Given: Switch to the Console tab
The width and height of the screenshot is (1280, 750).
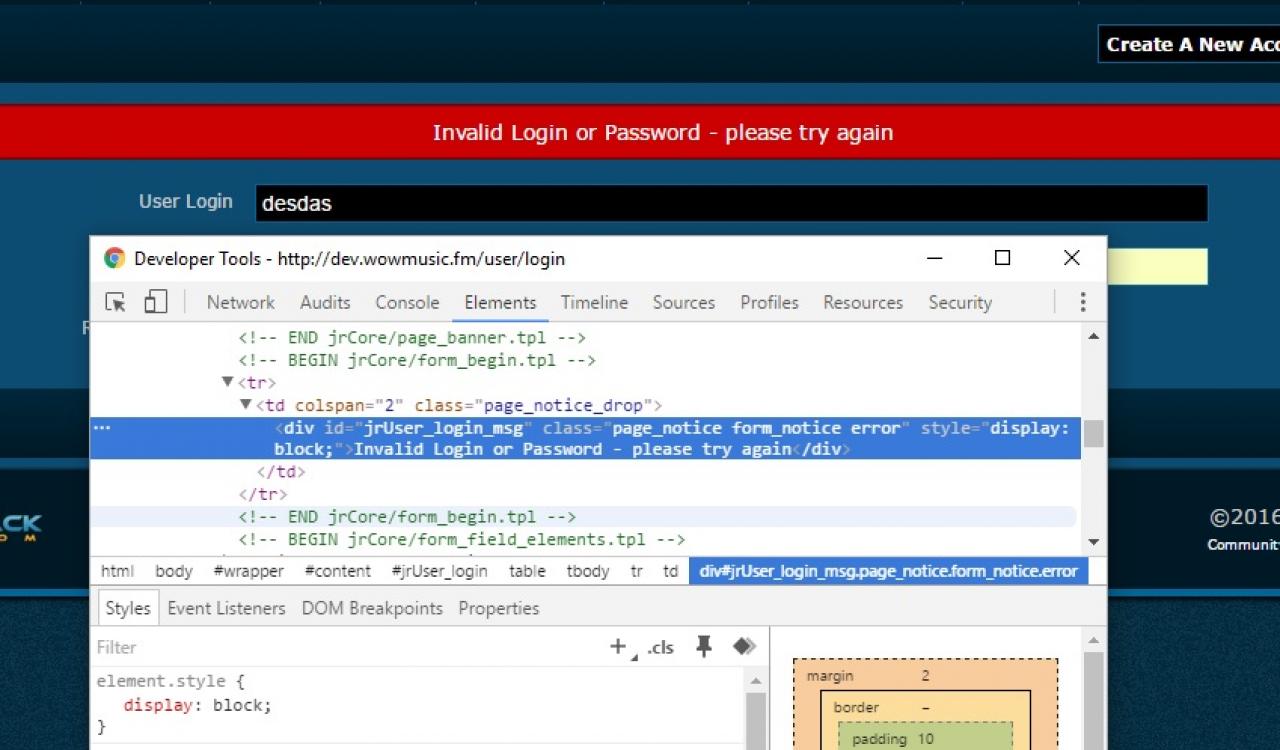Looking at the screenshot, I should click(407, 302).
